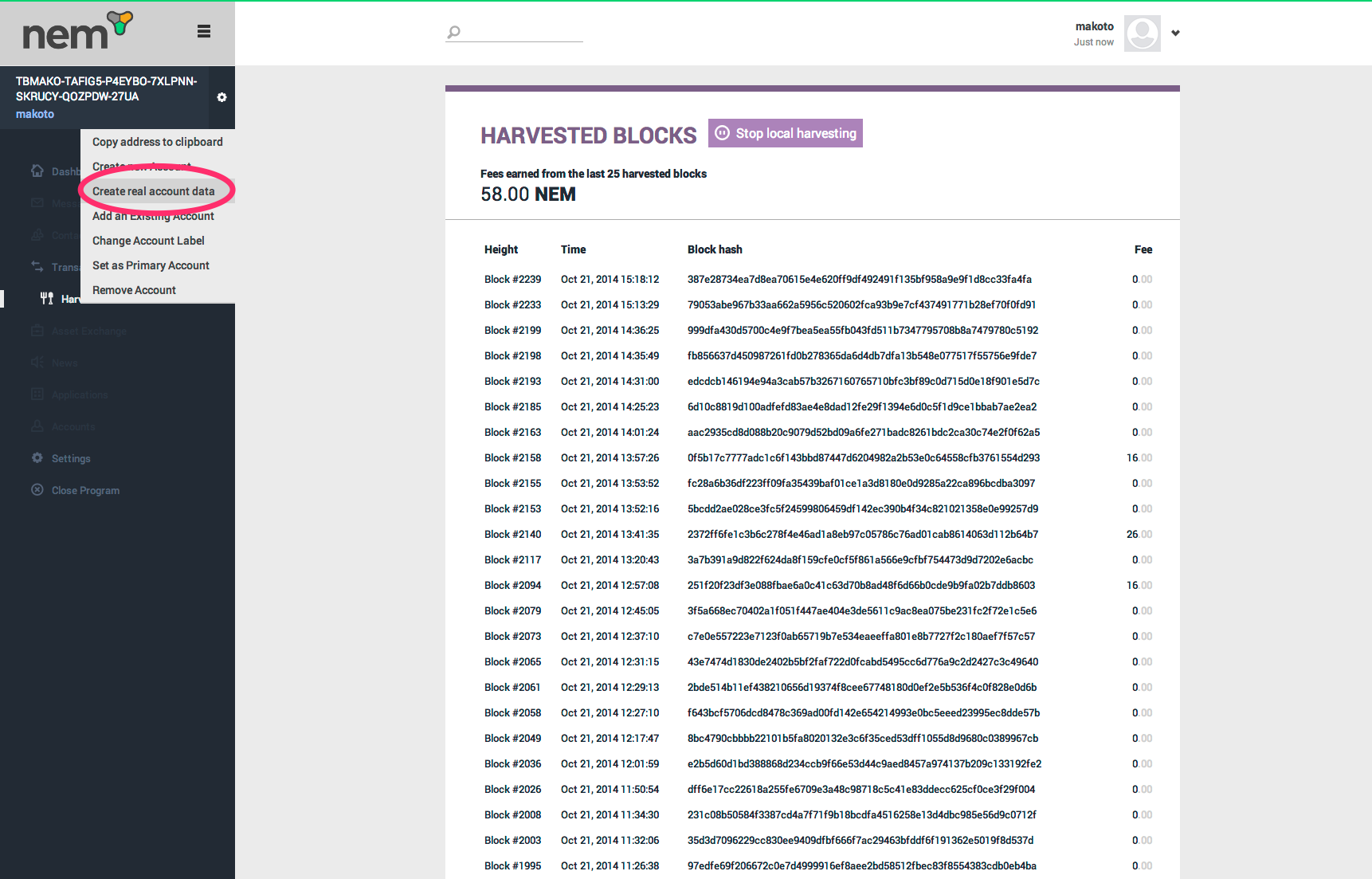Screen dimensions: 1372x879
Task: Click Accounts sidebar item
Action: coord(73,426)
